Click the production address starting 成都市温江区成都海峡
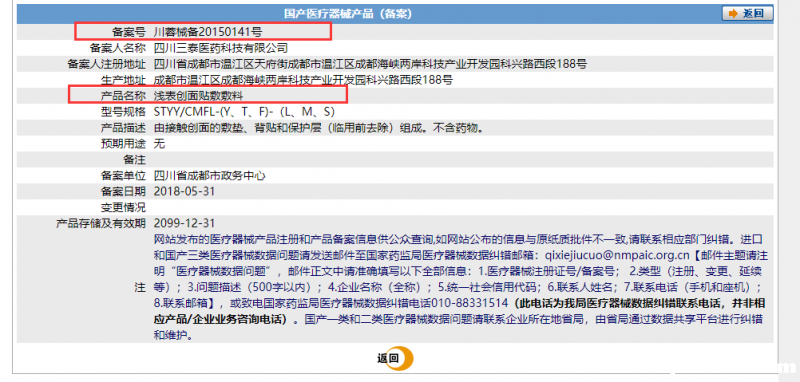 [303, 80]
